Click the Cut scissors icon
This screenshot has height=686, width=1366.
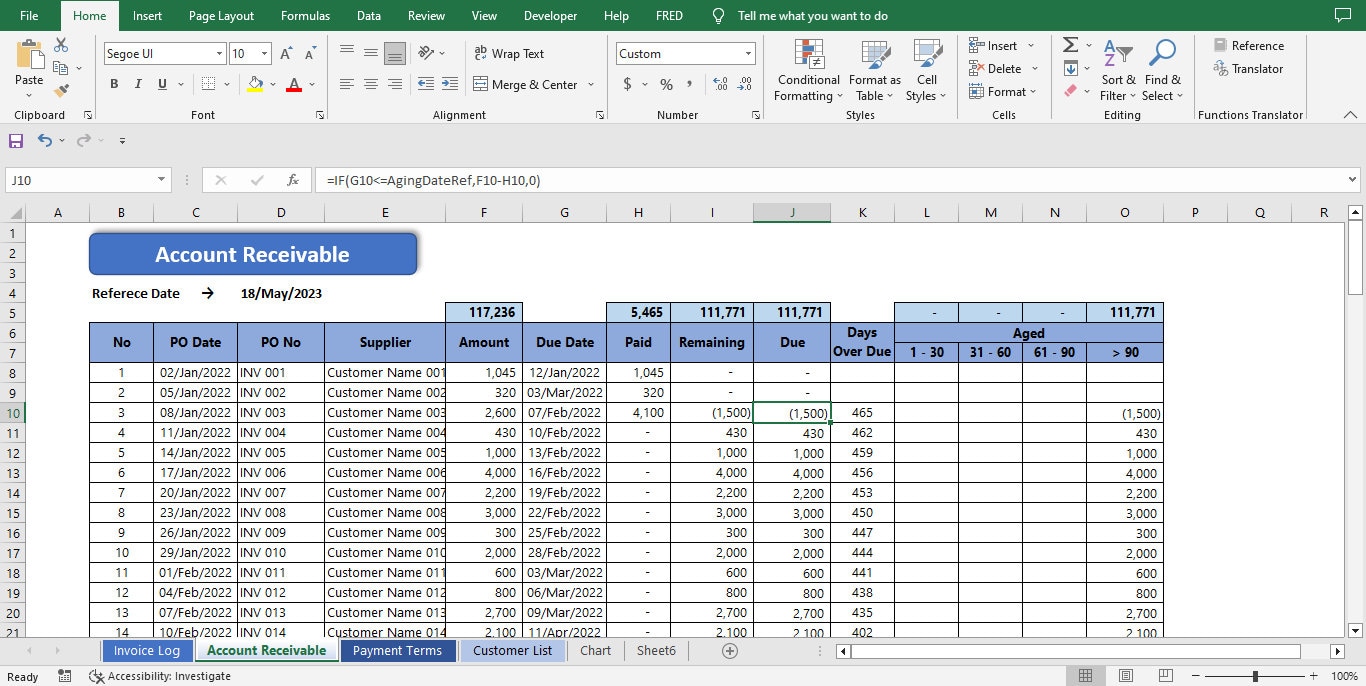tap(61, 45)
